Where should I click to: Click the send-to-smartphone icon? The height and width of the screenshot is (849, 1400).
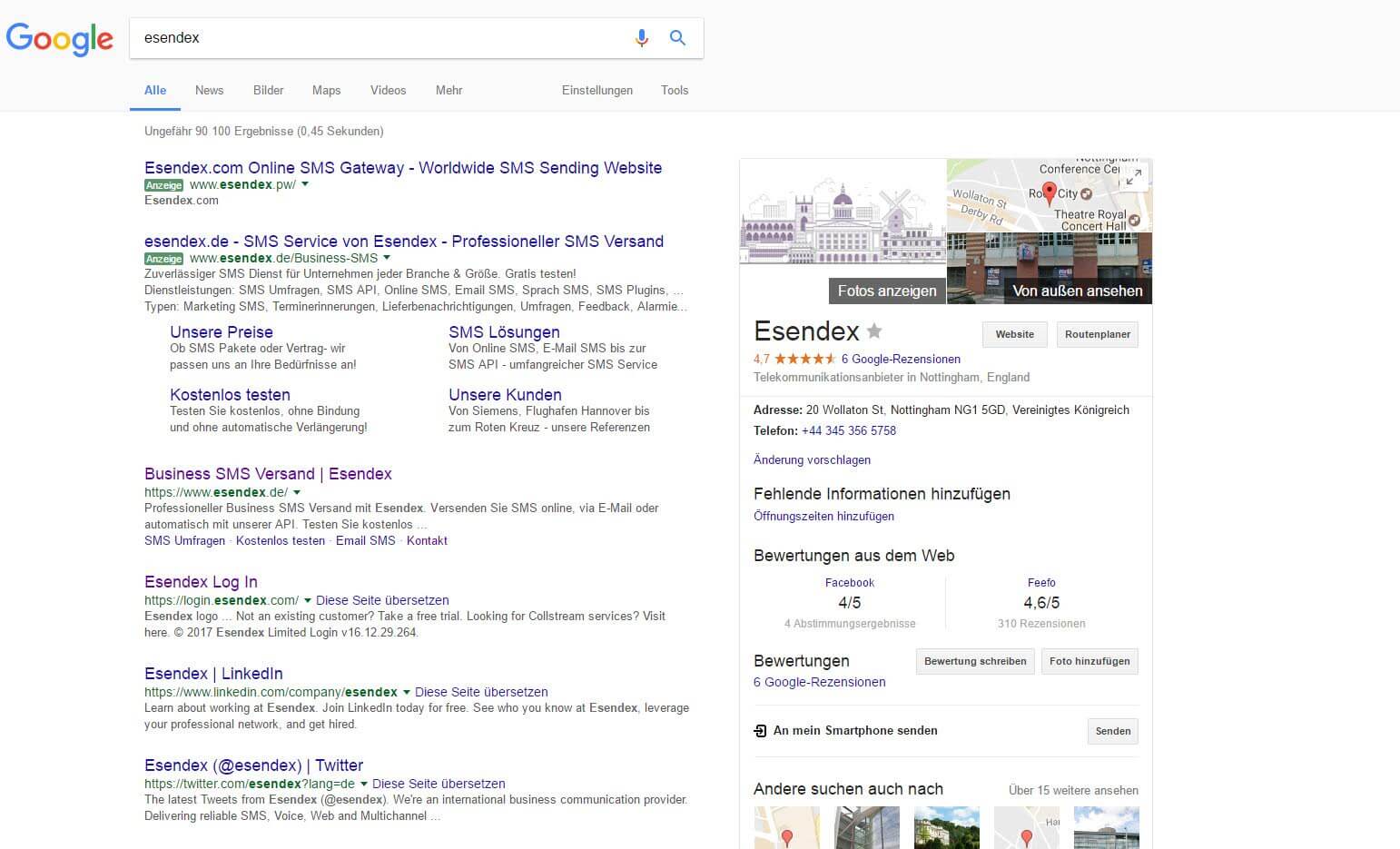pos(760,731)
